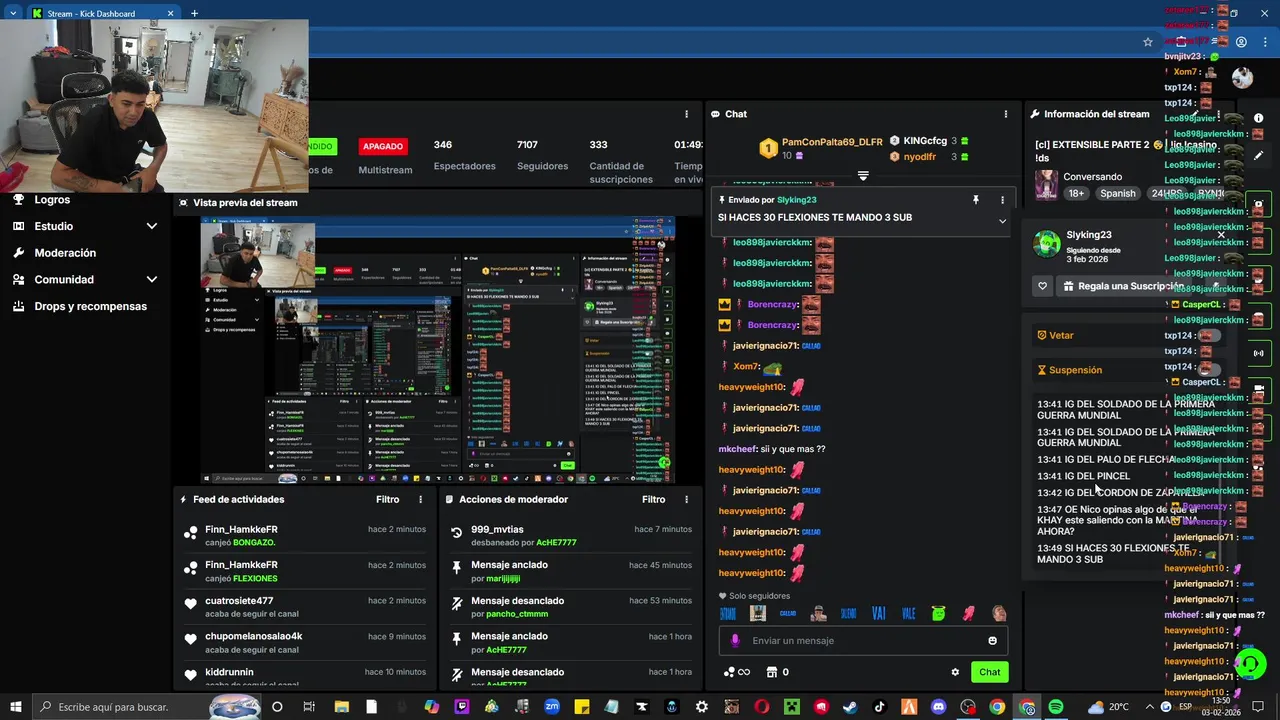Open the emoji picker in chat input
This screenshot has height=720, width=1280.
pos(992,641)
